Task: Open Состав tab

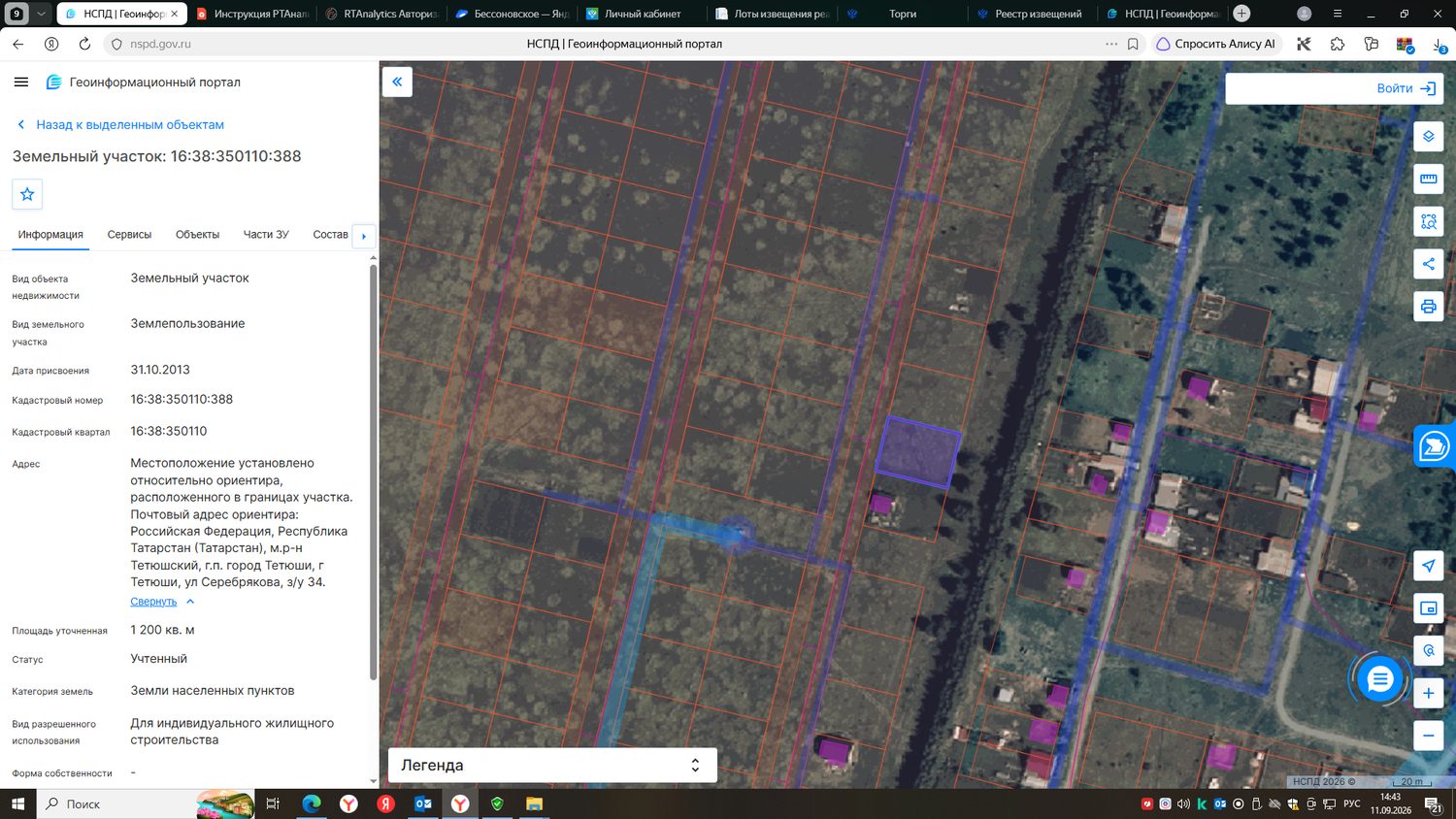Action: tap(330, 235)
